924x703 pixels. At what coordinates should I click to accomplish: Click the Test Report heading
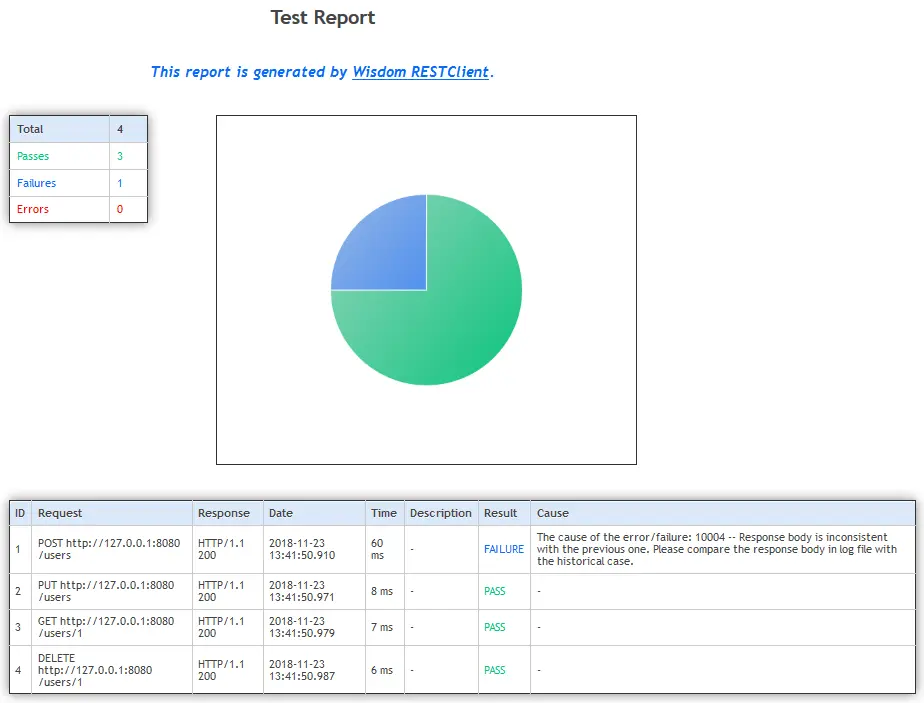pyautogui.click(x=323, y=18)
